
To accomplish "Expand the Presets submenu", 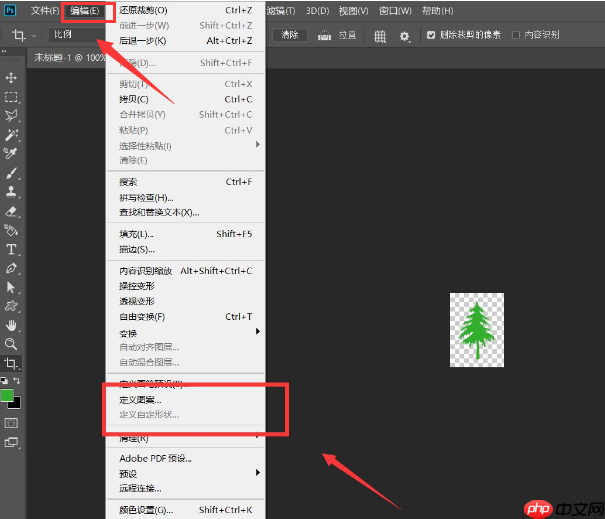I will click(258, 472).
